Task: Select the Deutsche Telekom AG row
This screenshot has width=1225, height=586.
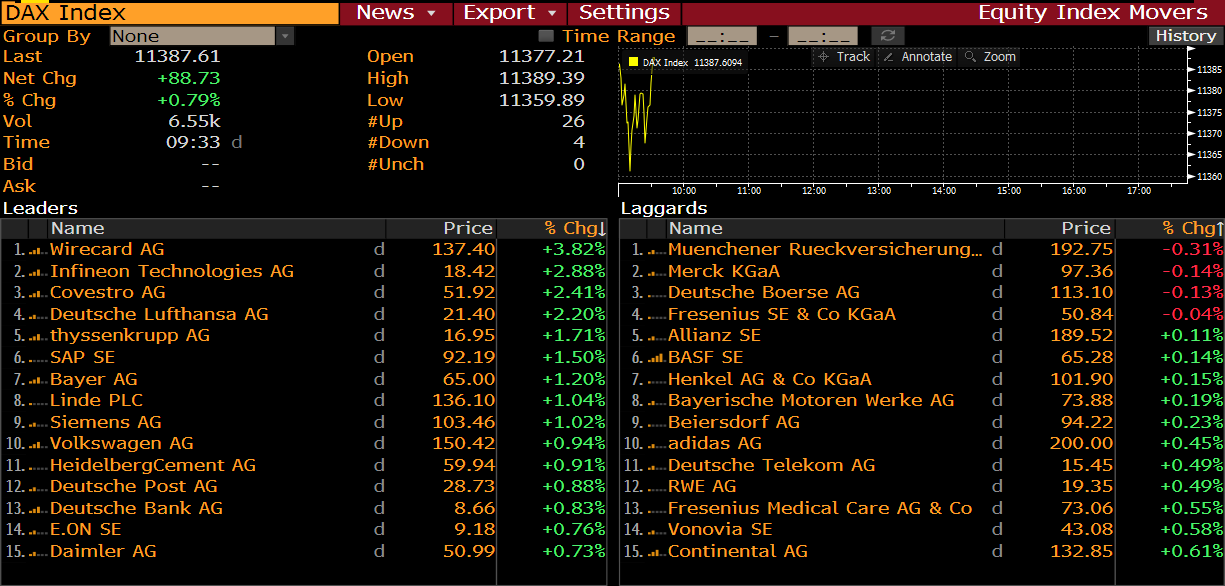Action: [921, 466]
